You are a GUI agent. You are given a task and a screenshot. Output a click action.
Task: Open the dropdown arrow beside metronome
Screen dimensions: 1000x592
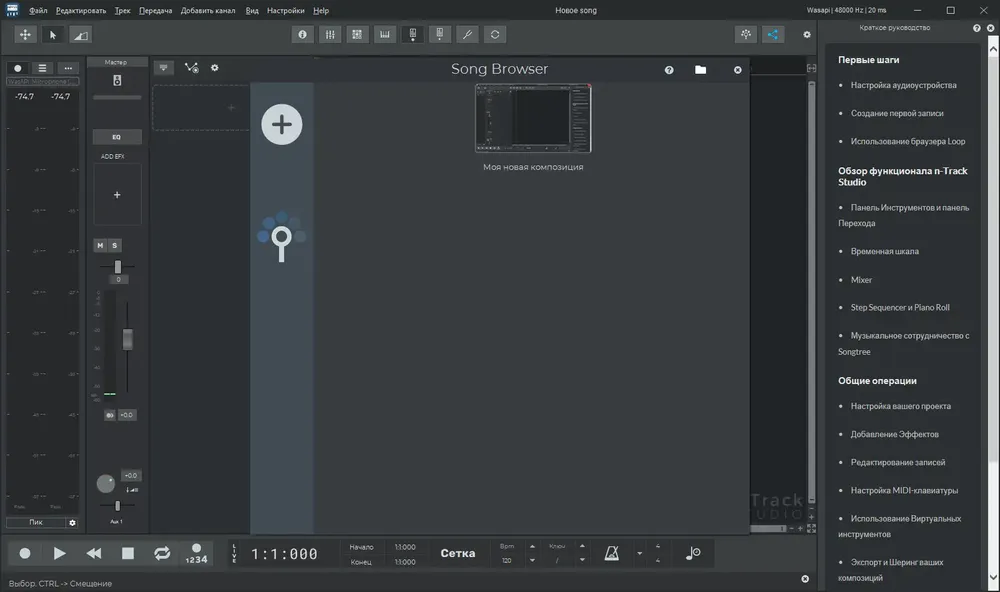(640, 553)
